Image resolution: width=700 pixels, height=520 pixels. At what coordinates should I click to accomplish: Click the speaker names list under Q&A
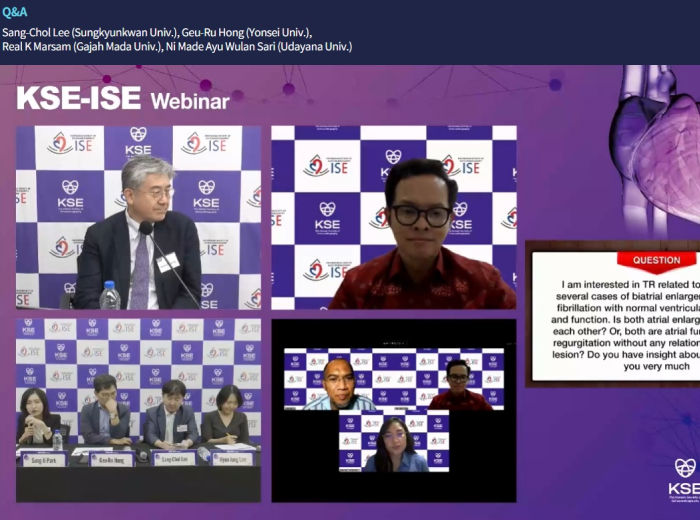point(176,39)
